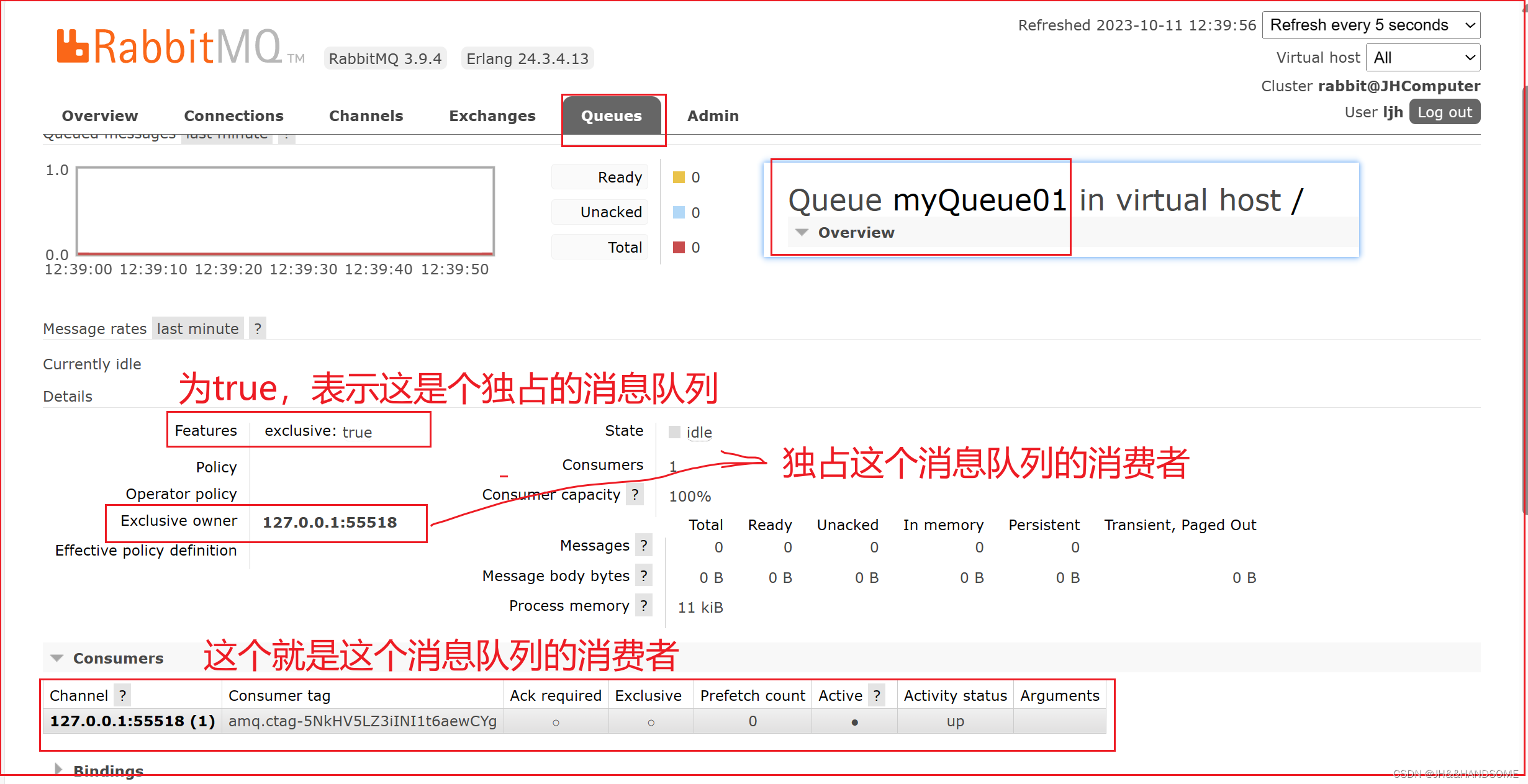Navigate to the Overview tab

(x=100, y=115)
